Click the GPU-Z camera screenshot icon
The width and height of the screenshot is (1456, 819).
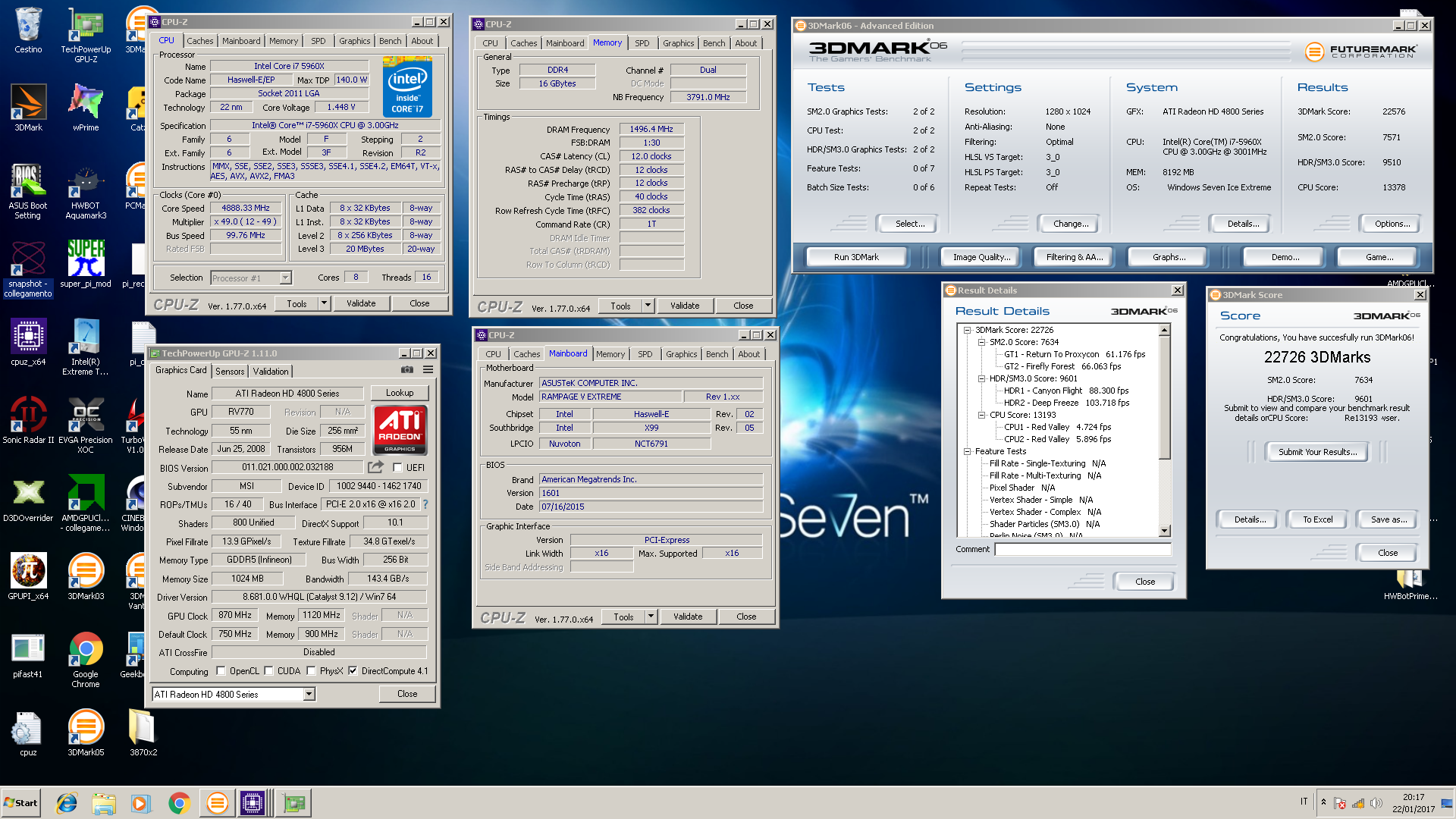(x=407, y=370)
